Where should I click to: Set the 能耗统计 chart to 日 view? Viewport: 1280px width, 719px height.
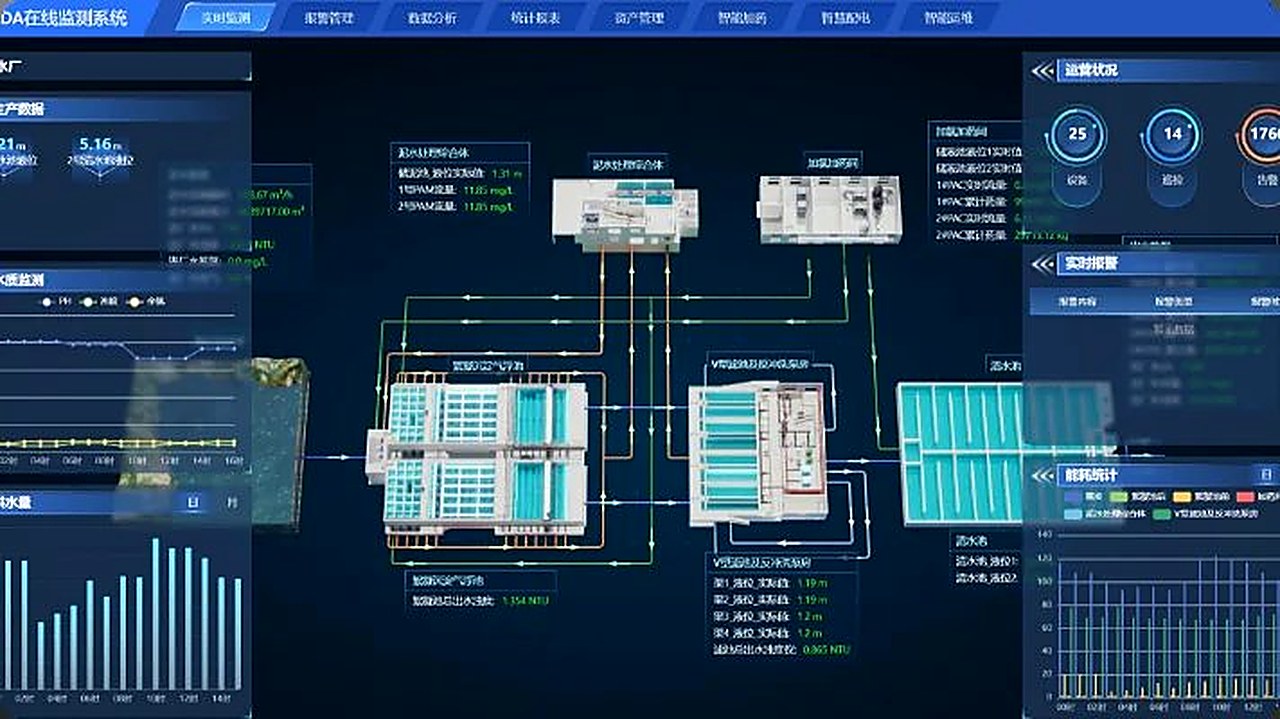tap(1266, 476)
